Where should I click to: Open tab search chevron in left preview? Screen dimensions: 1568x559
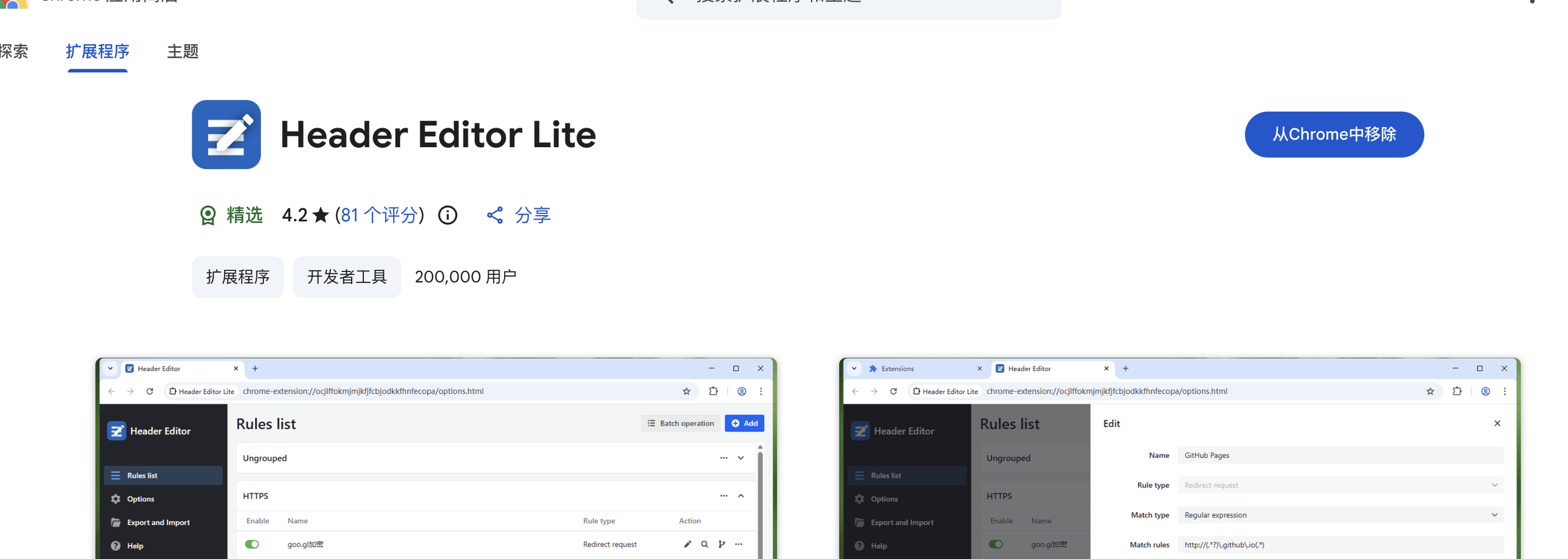tap(110, 368)
